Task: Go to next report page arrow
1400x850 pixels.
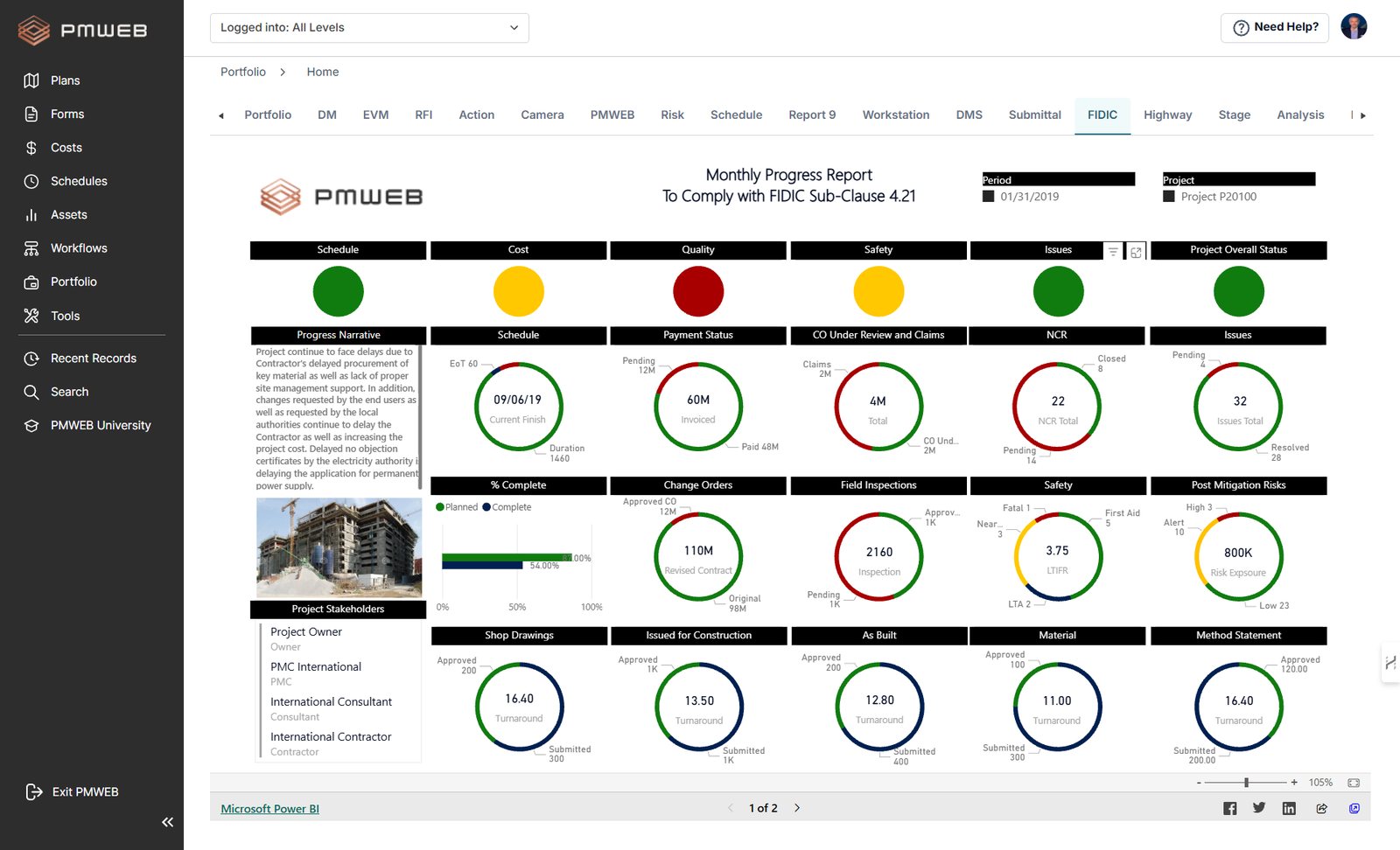Action: (797, 808)
